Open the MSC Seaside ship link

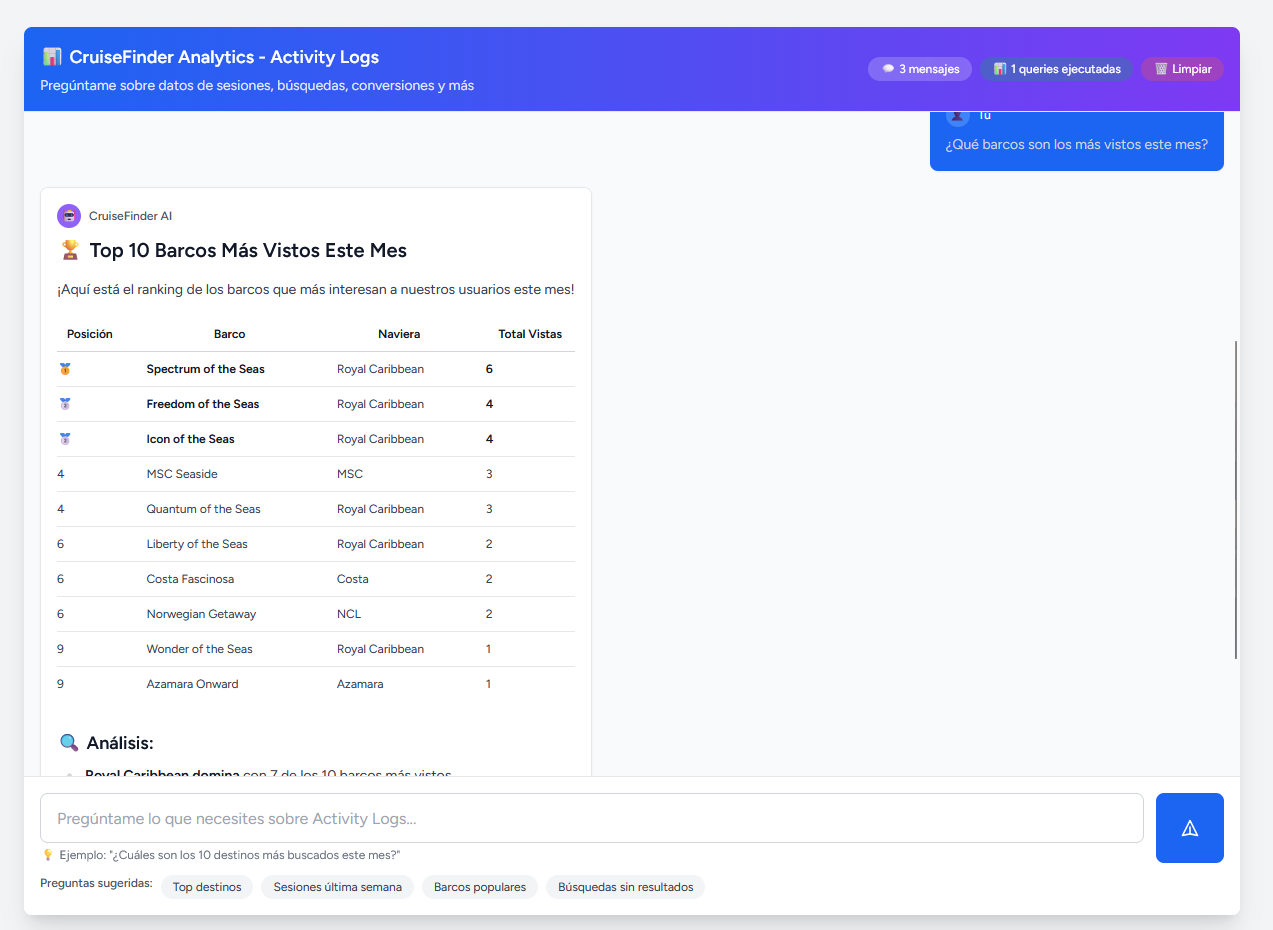coord(181,473)
